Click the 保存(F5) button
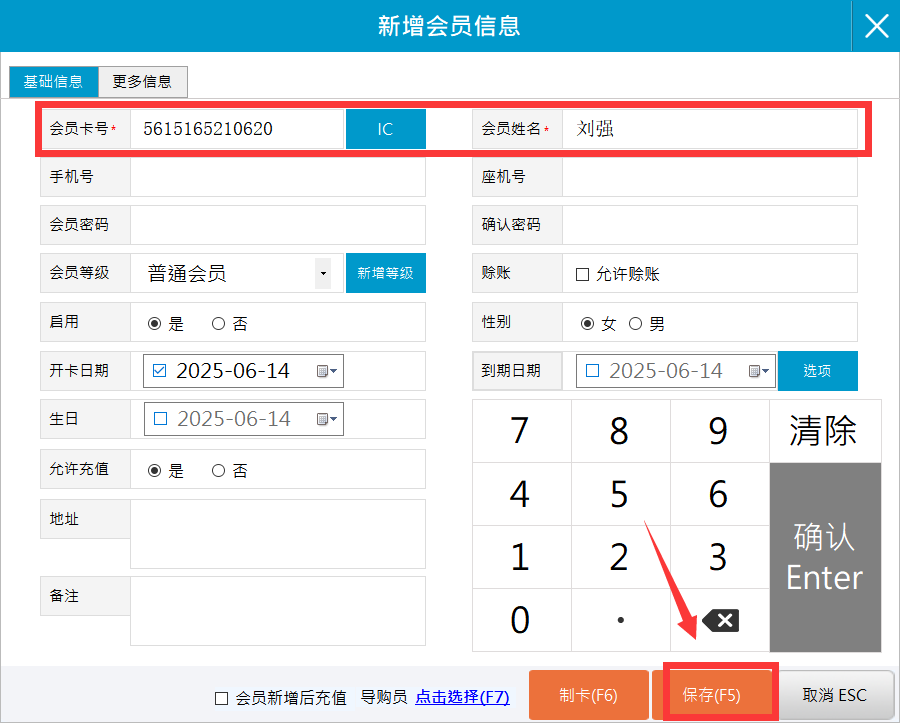The width and height of the screenshot is (900, 723). [x=712, y=696]
